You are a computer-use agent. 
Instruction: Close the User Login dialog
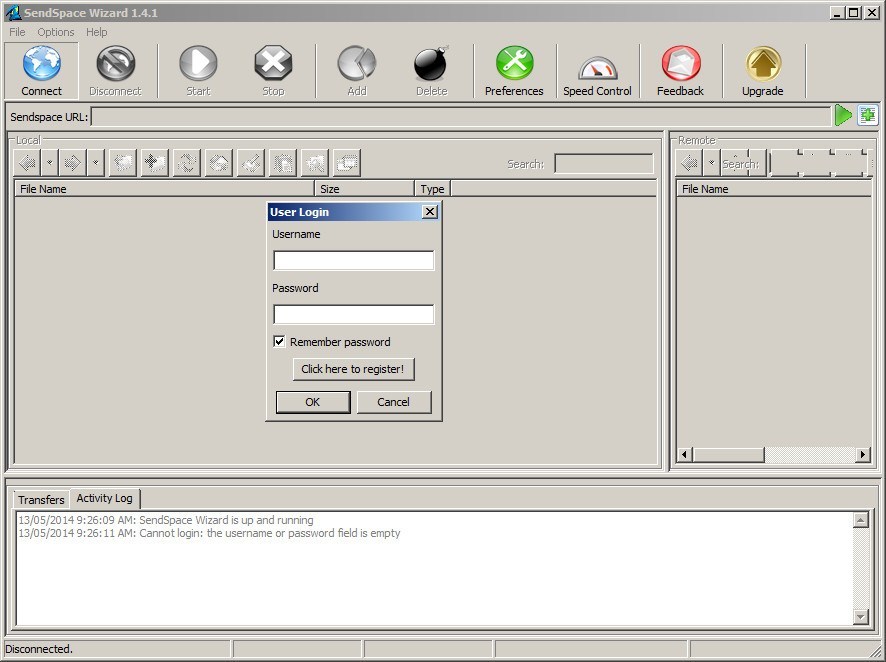point(430,212)
